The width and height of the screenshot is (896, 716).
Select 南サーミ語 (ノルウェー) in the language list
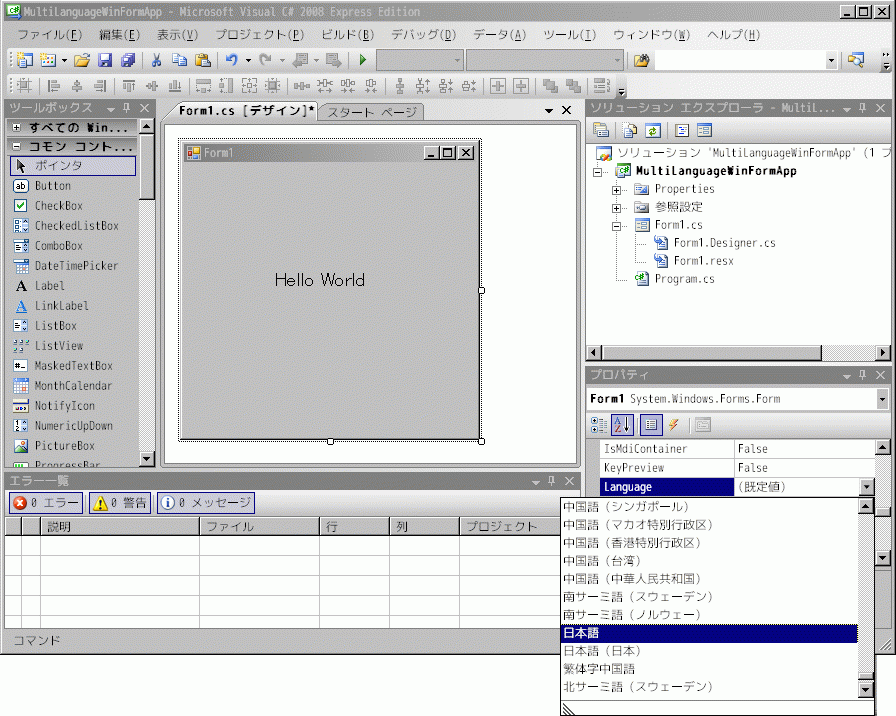click(709, 615)
